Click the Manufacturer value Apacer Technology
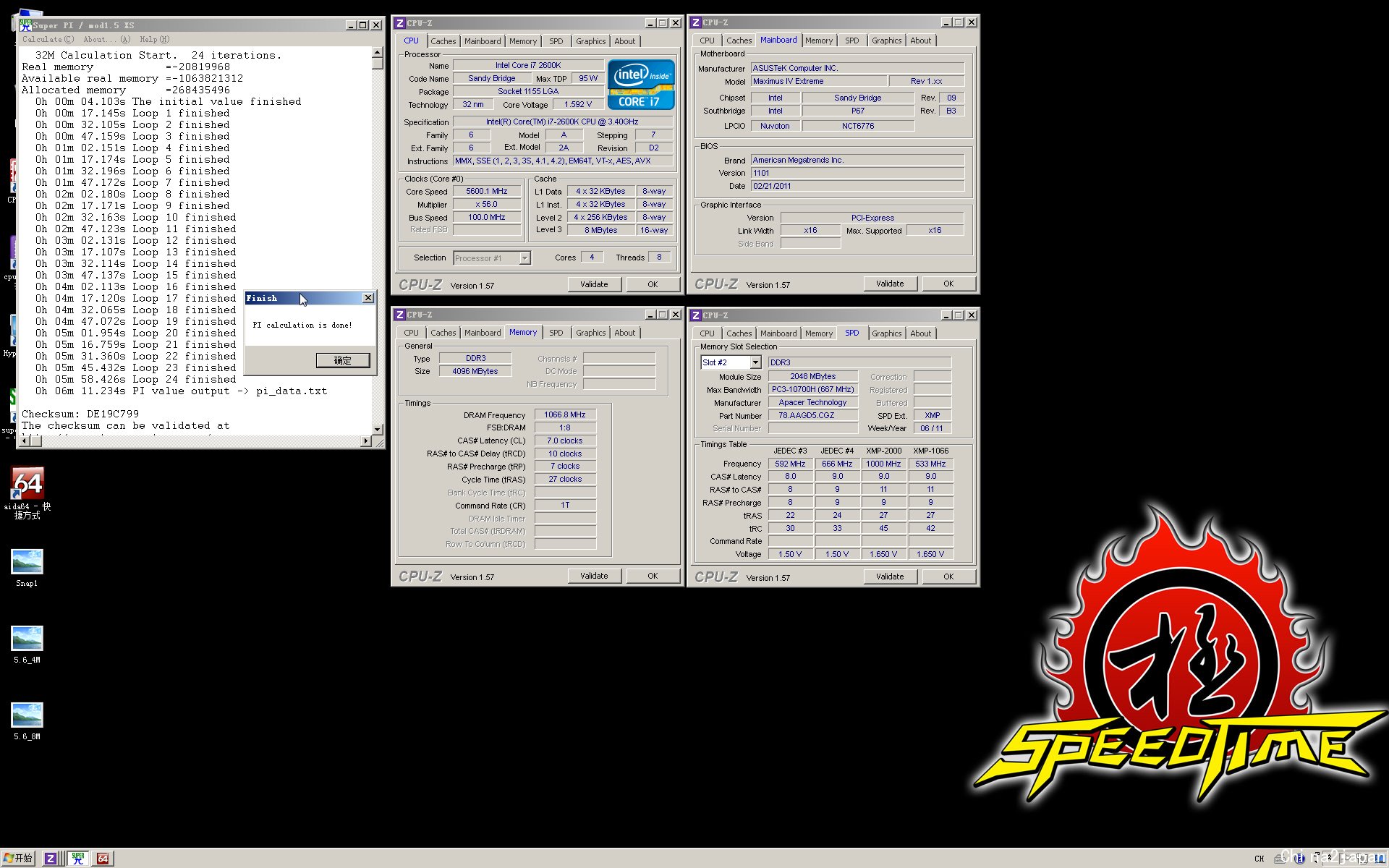The width and height of the screenshot is (1389, 868). (813, 403)
